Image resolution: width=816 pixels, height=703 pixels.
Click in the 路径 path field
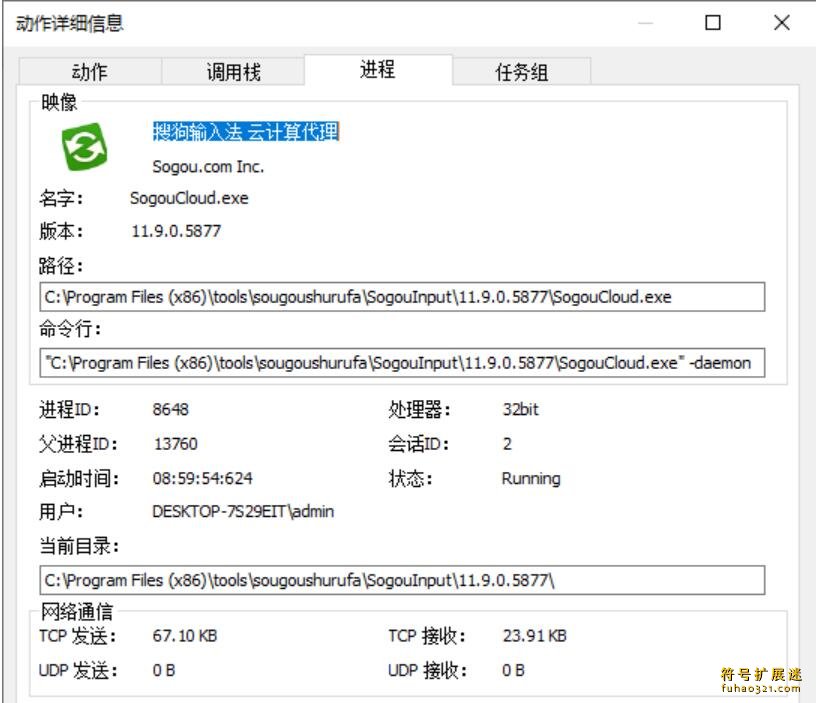pos(402,297)
